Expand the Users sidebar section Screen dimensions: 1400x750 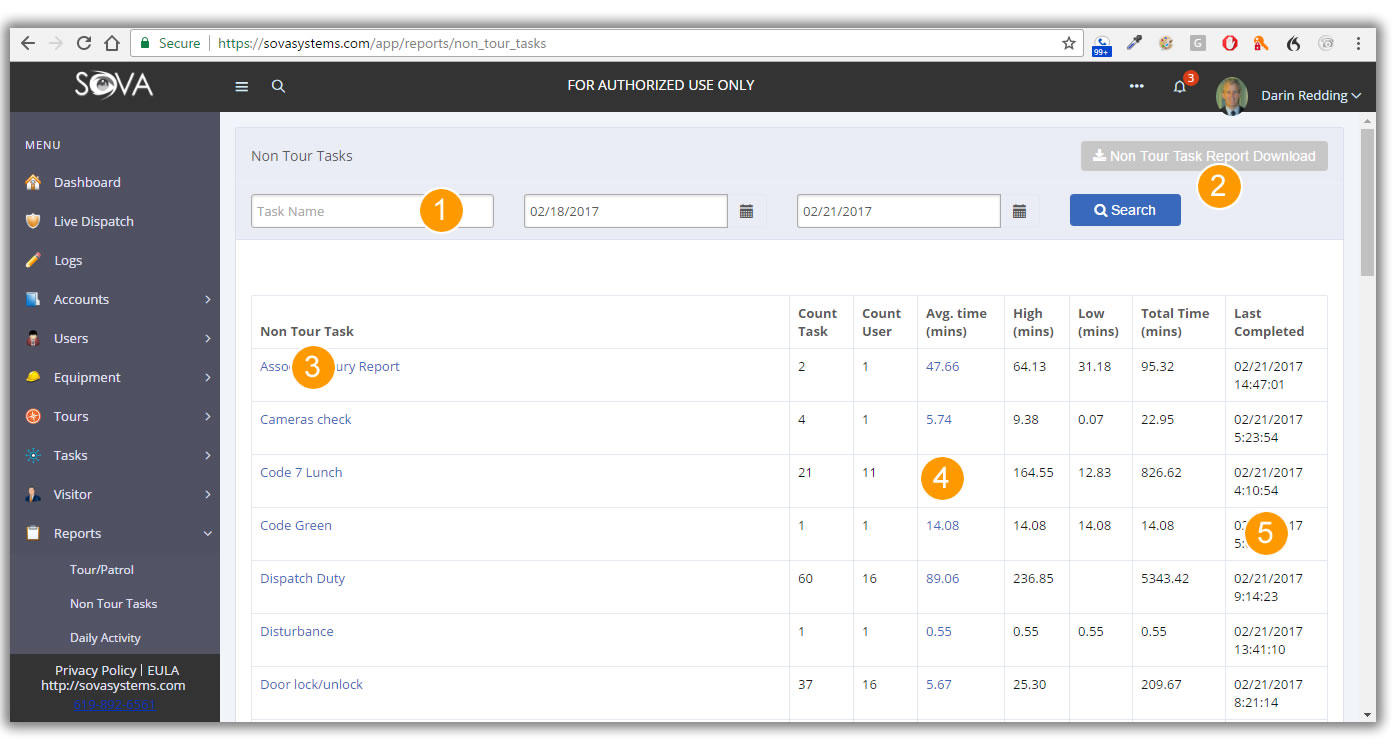tap(115, 338)
